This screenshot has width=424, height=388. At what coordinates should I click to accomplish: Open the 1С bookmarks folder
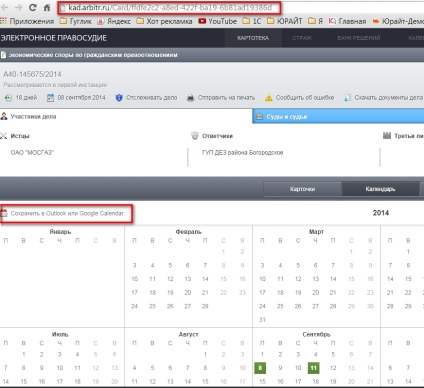coord(252,21)
